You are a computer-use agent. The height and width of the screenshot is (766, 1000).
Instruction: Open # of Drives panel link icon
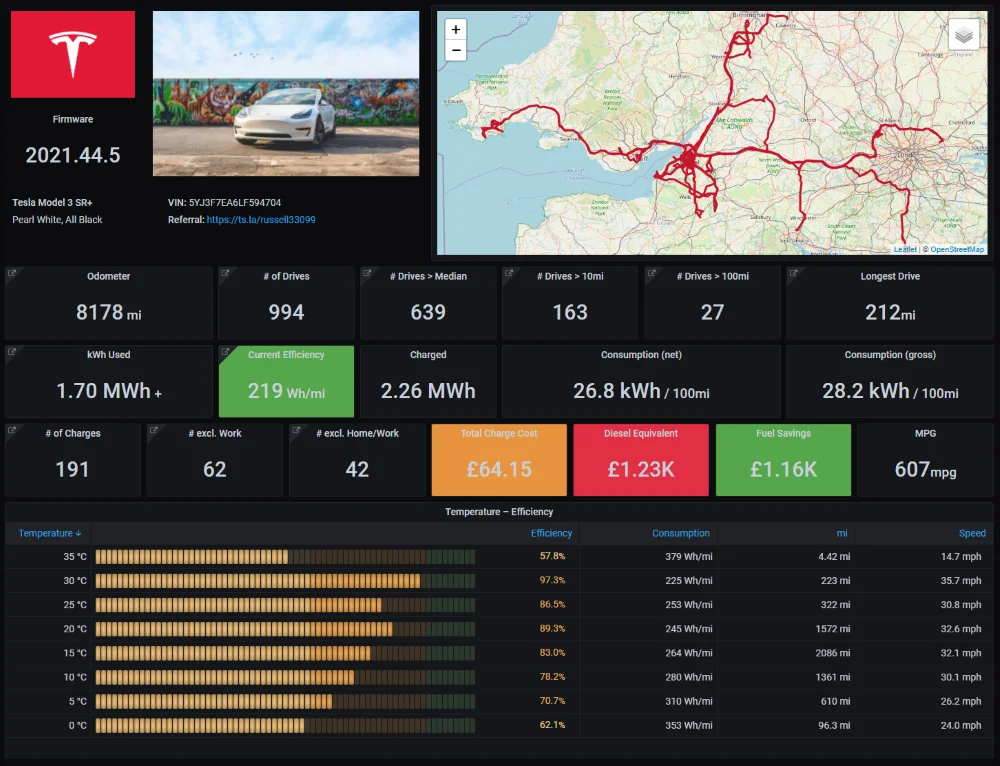pos(224,273)
